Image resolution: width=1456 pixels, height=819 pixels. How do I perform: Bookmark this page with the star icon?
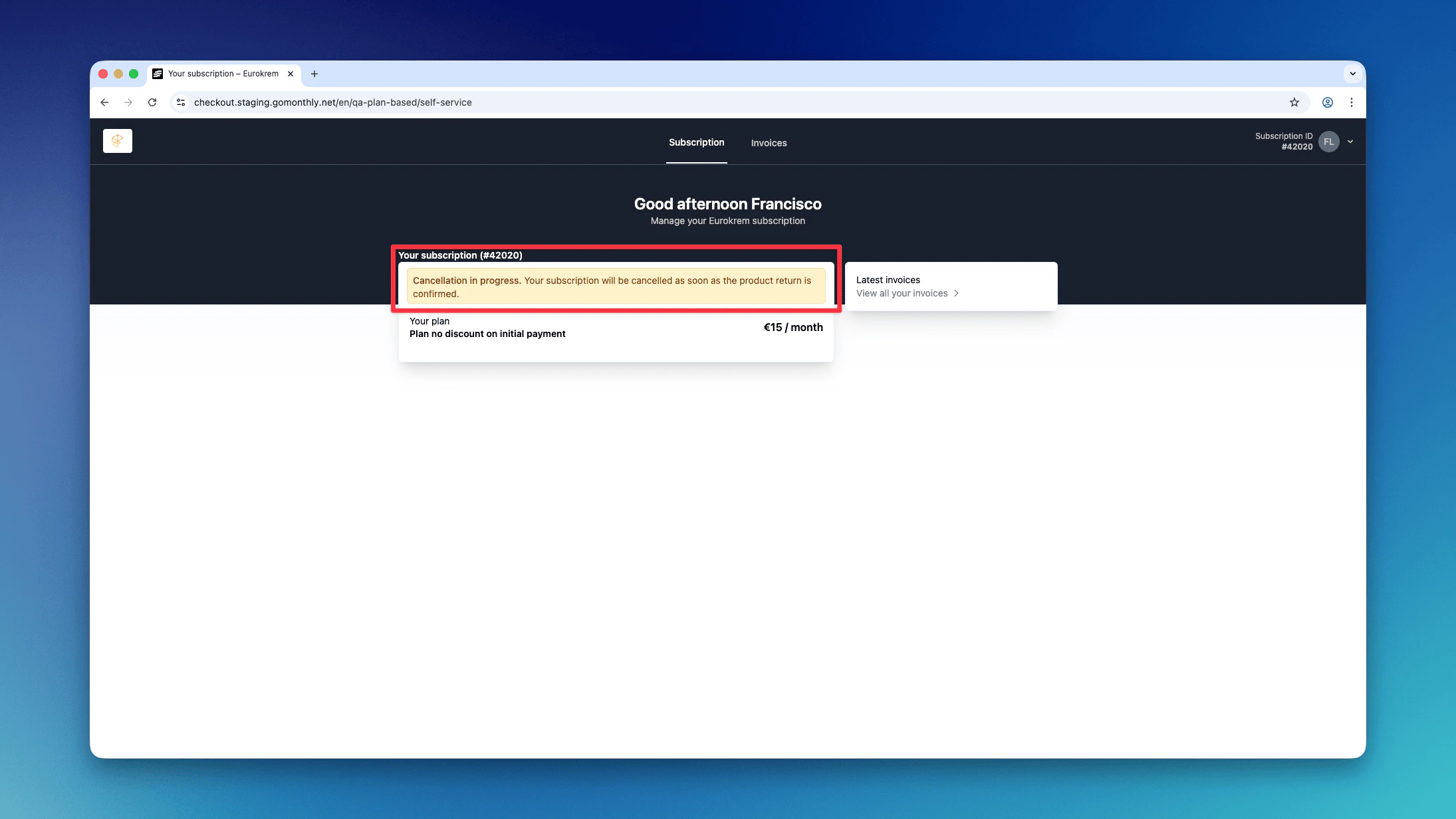pos(1294,102)
